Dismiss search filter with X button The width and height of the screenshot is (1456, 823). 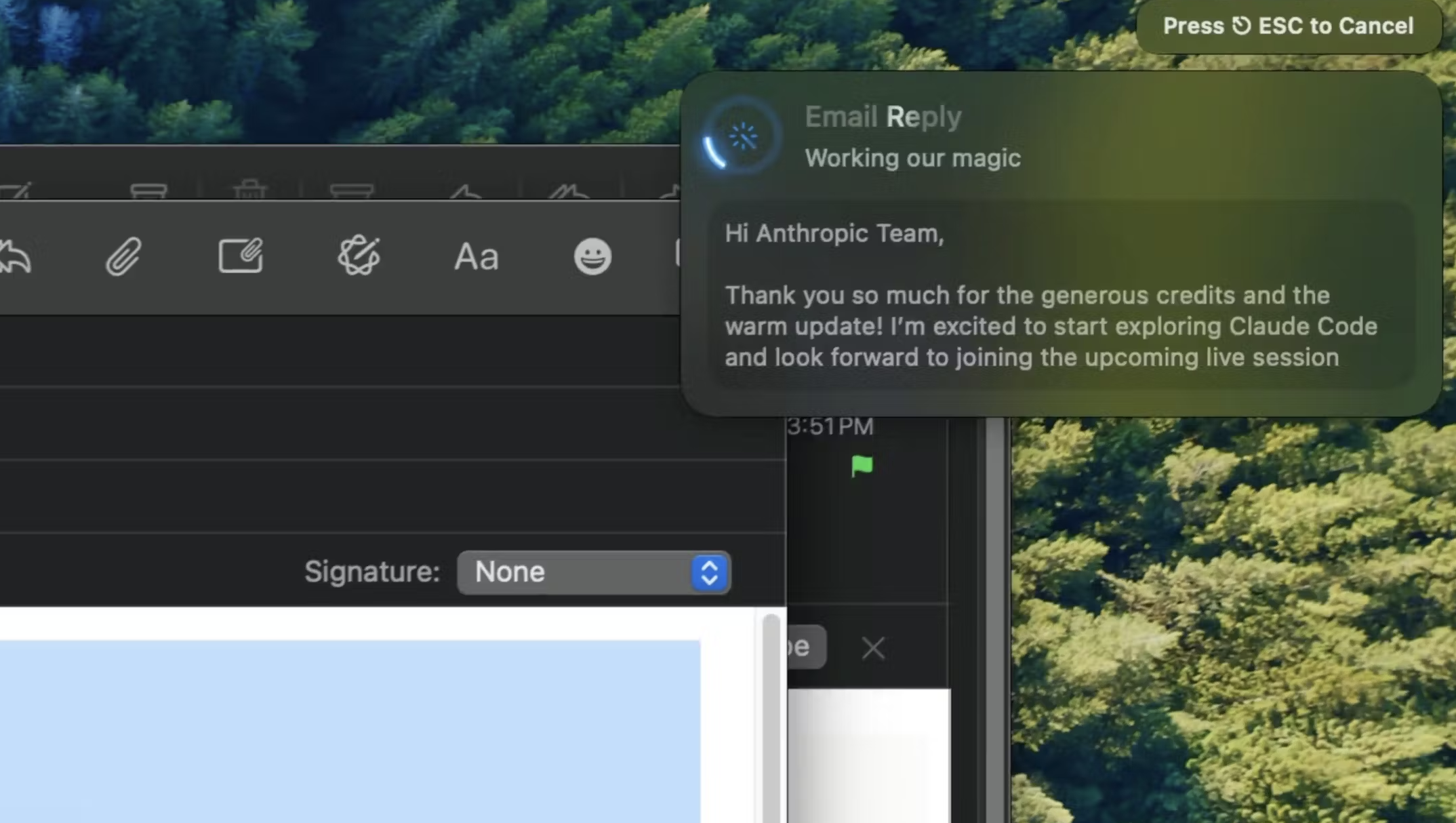pos(872,648)
